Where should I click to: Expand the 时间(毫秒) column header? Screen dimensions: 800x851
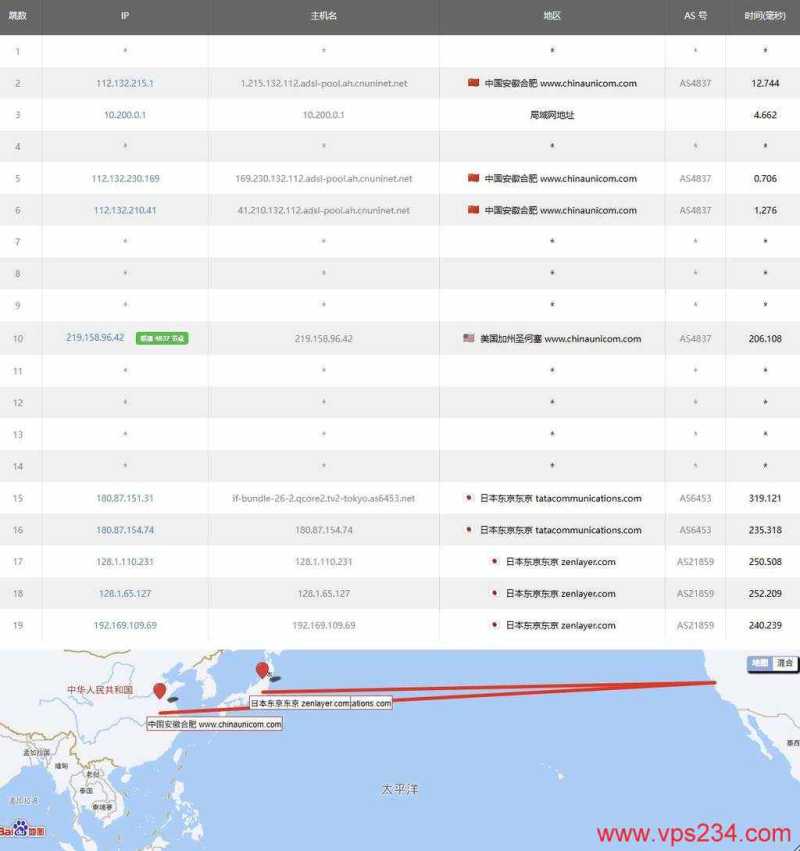(764, 17)
